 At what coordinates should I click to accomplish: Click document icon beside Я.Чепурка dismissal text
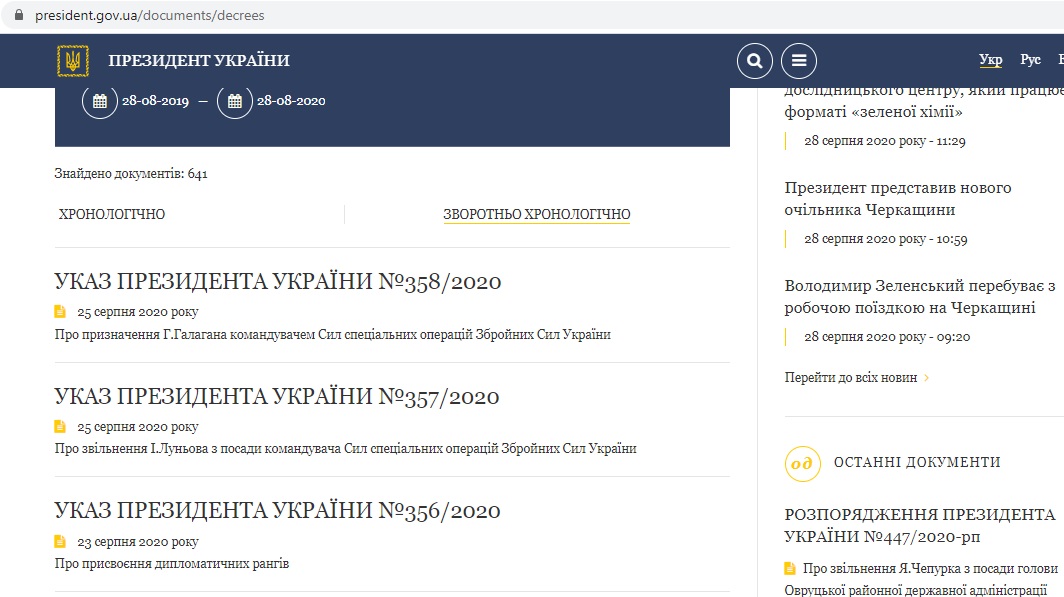790,569
